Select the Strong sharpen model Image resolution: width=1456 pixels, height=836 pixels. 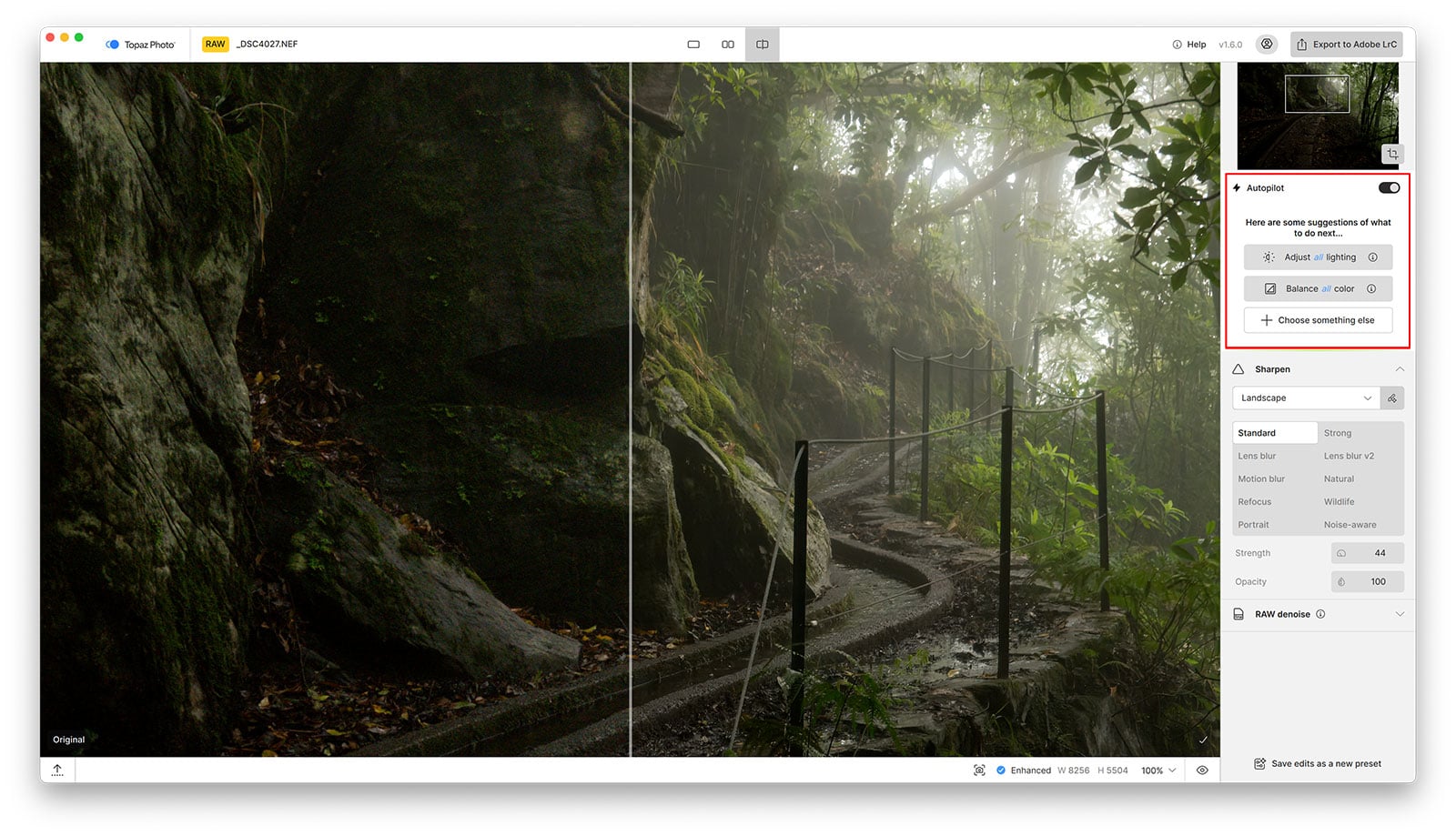(x=1338, y=433)
